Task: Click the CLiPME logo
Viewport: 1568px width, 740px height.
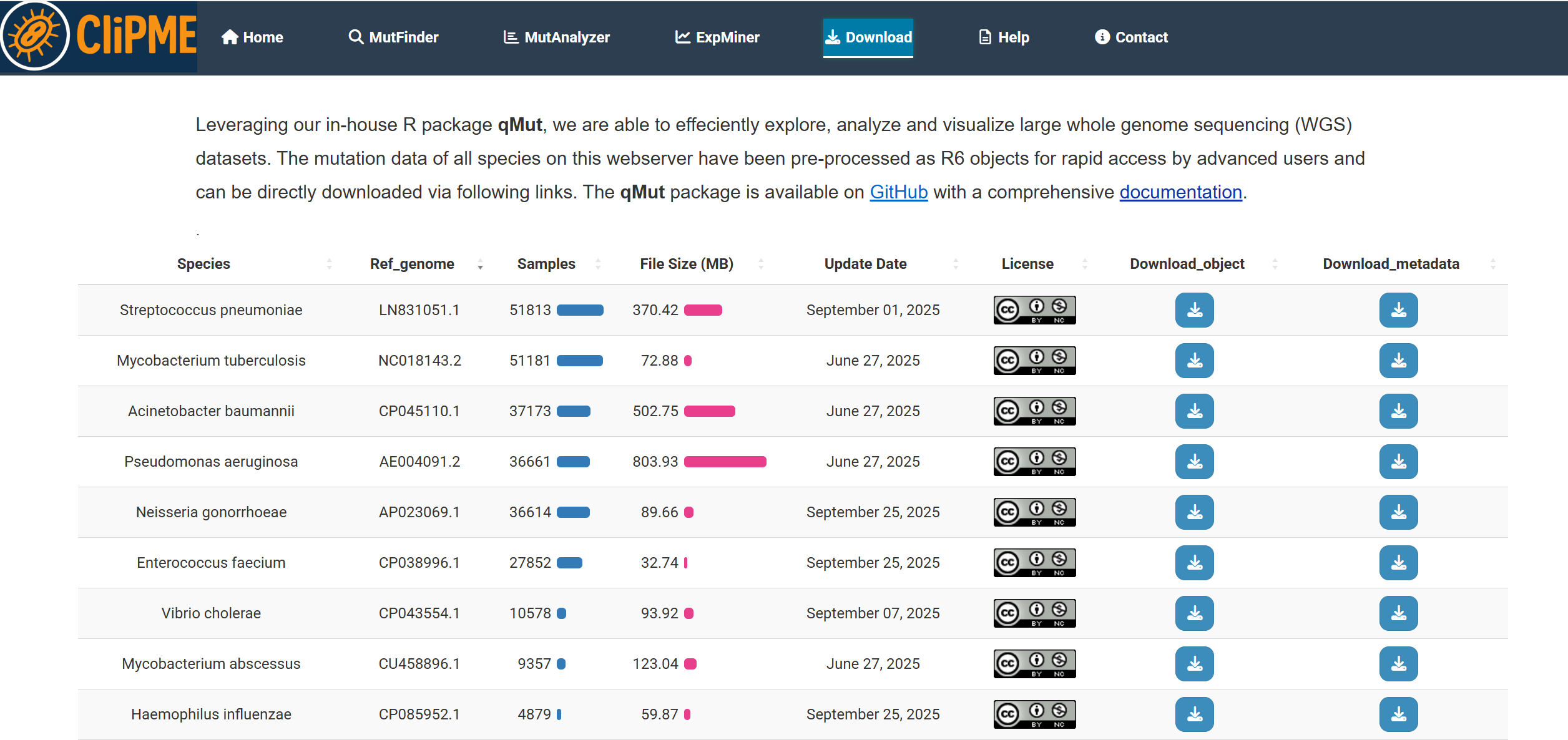Action: (99, 36)
